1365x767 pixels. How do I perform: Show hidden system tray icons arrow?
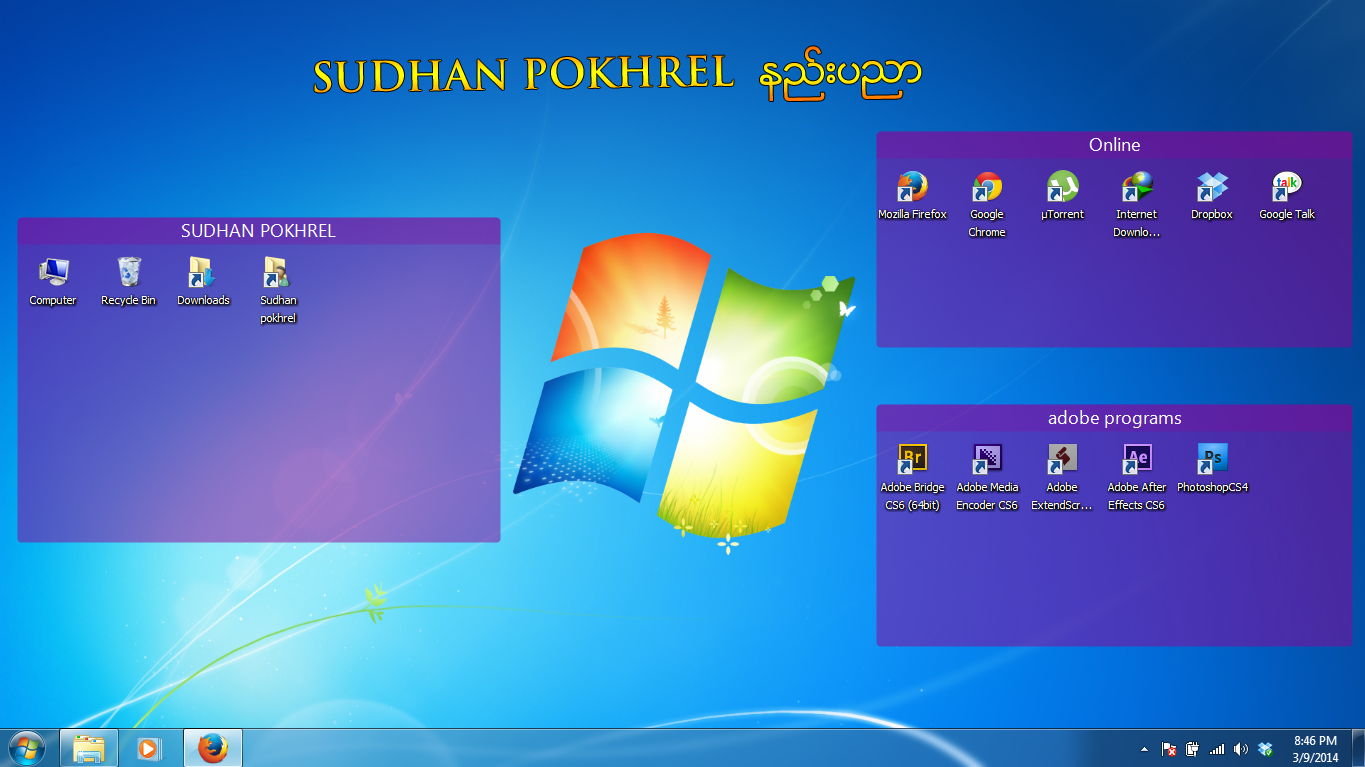[1144, 748]
